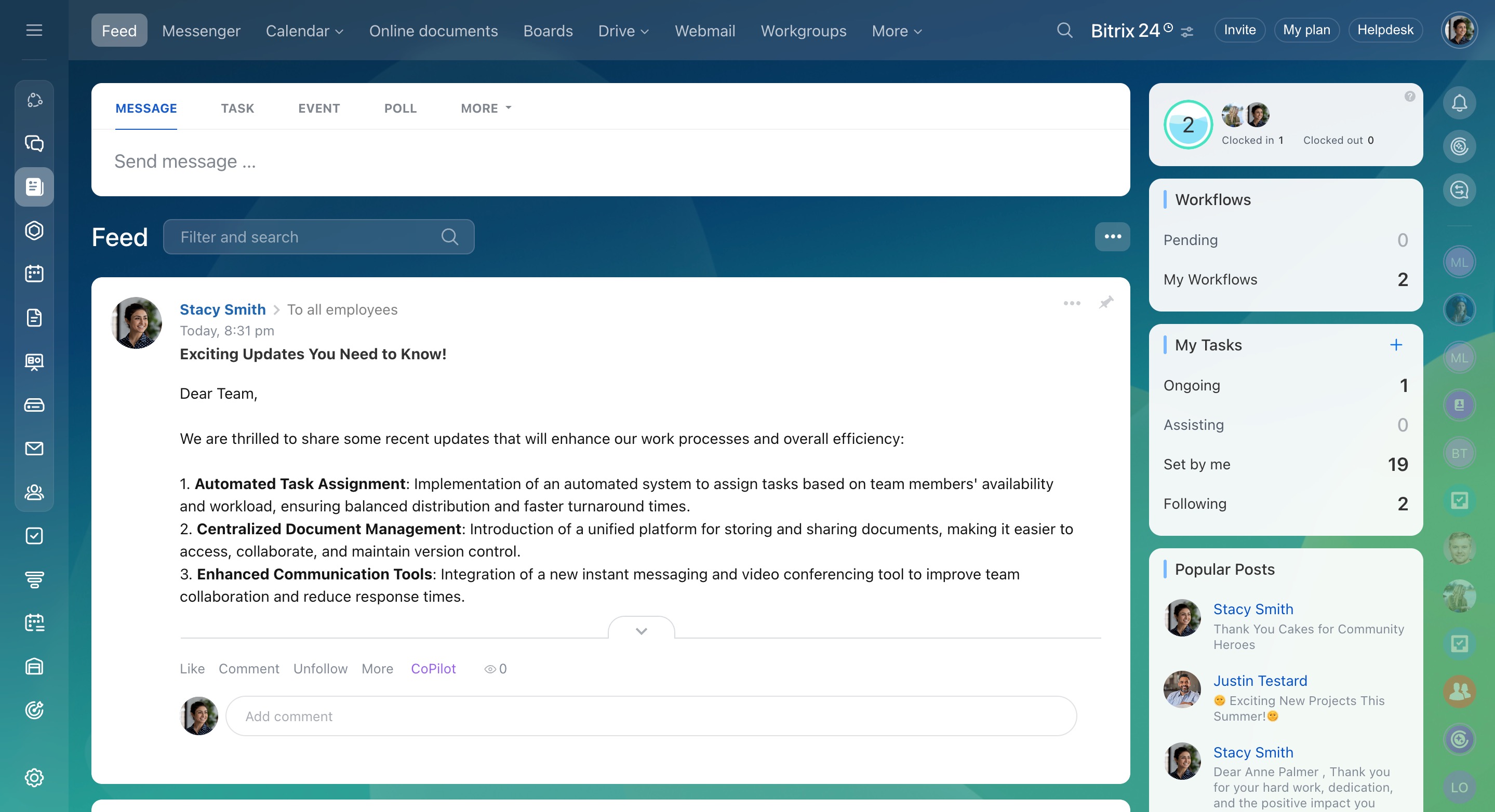Pin Stacy Smith's post using pin icon
Viewport: 1495px width, 812px height.
click(x=1106, y=303)
